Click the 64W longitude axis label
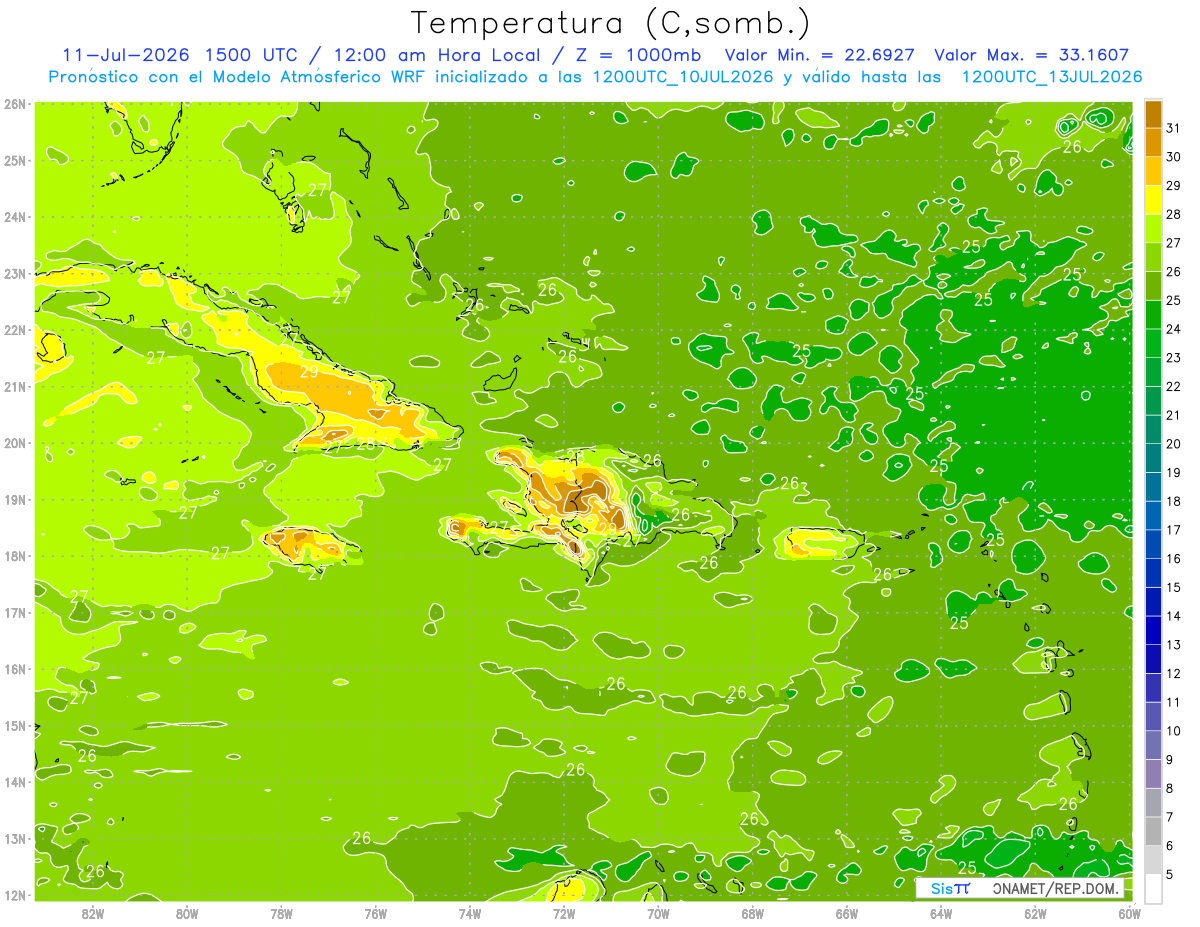 [941, 912]
